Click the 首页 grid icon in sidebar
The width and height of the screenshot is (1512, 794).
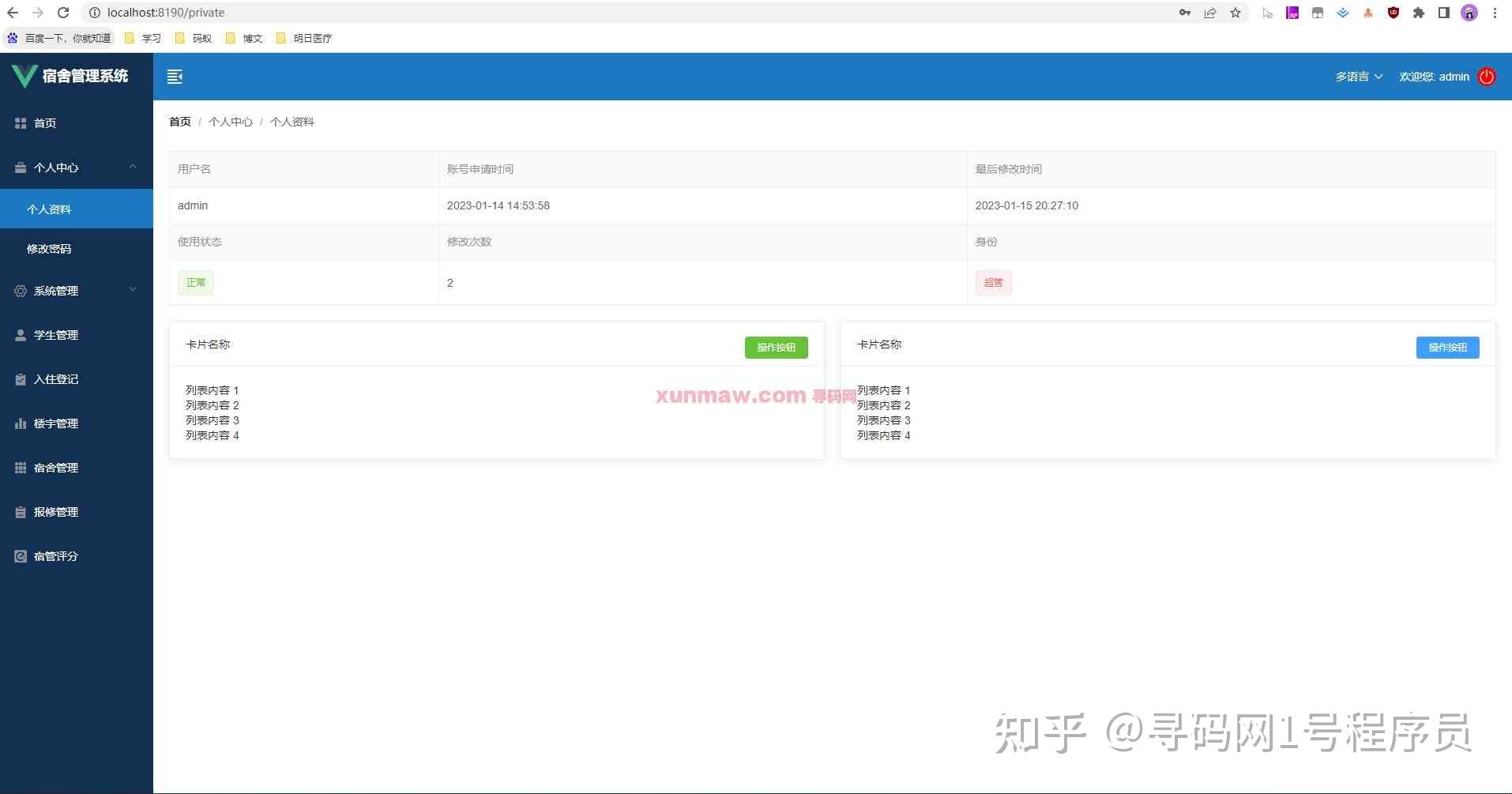[x=21, y=123]
